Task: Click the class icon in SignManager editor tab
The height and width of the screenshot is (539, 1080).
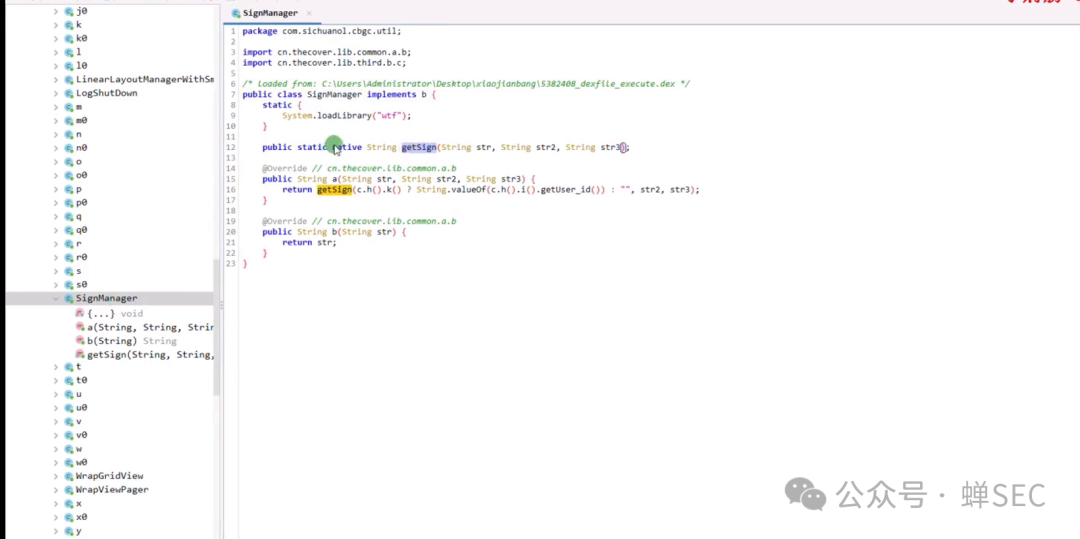Action: 236,13
